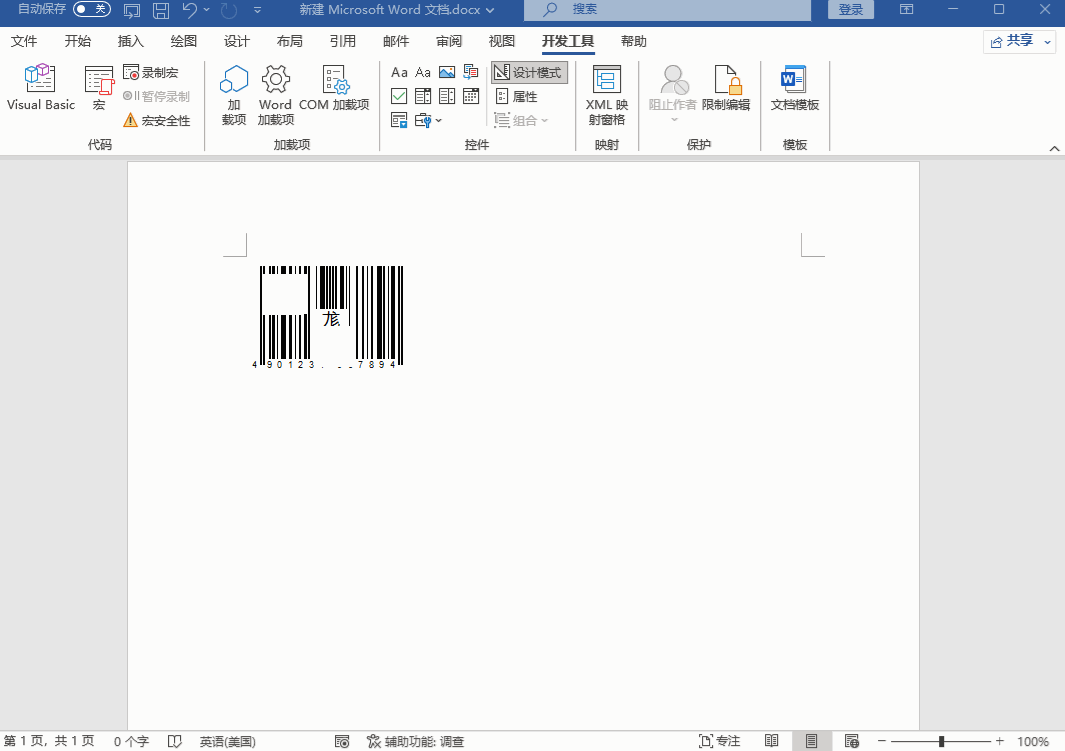This screenshot has width=1065, height=751.
Task: Click the Share (共享) button
Action: (x=1012, y=41)
